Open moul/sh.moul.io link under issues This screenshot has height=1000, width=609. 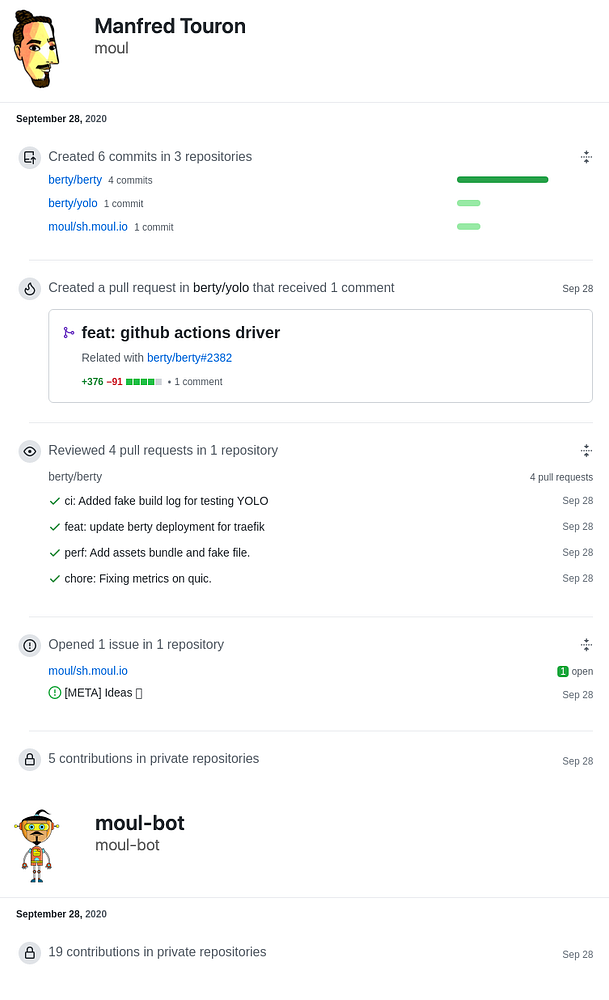[88, 671]
